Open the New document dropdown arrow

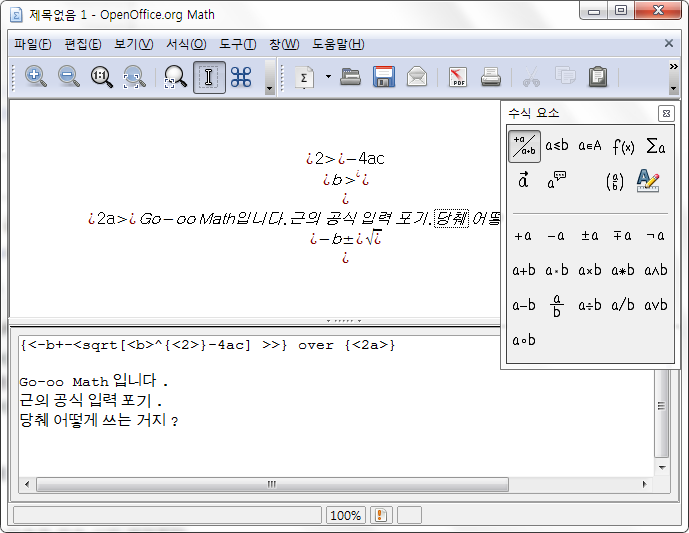(328, 76)
